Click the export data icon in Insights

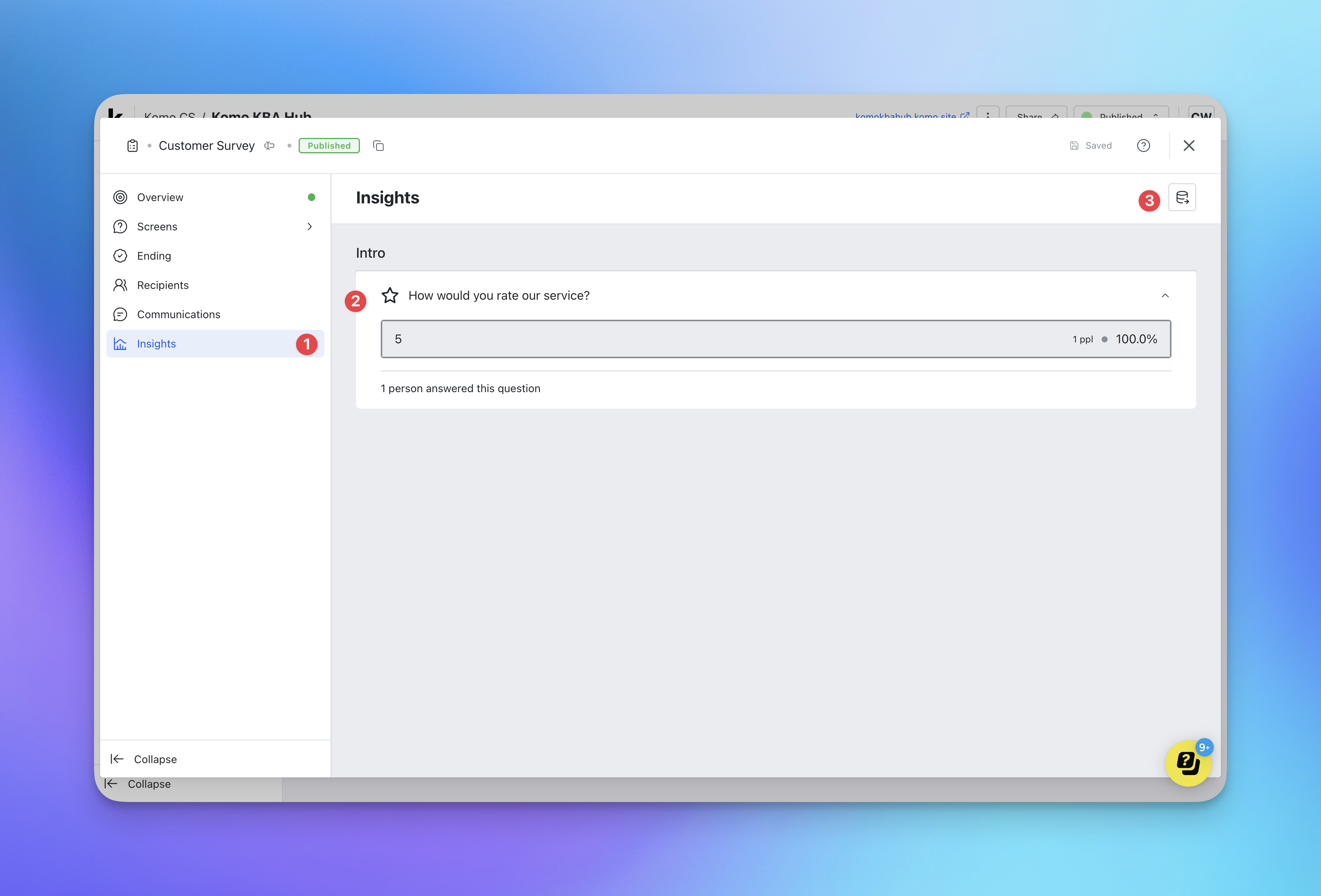tap(1182, 197)
